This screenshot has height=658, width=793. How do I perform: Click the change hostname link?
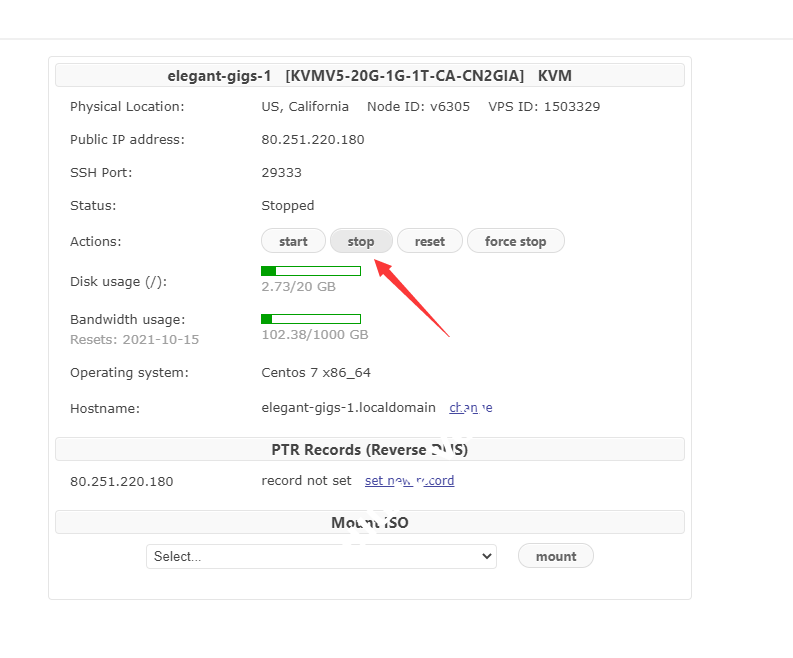click(x=470, y=407)
